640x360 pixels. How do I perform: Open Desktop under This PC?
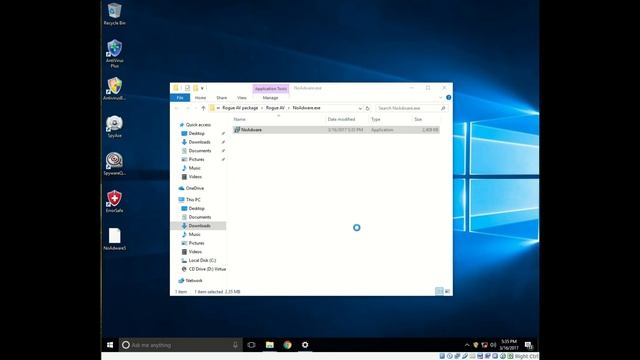[196, 209]
